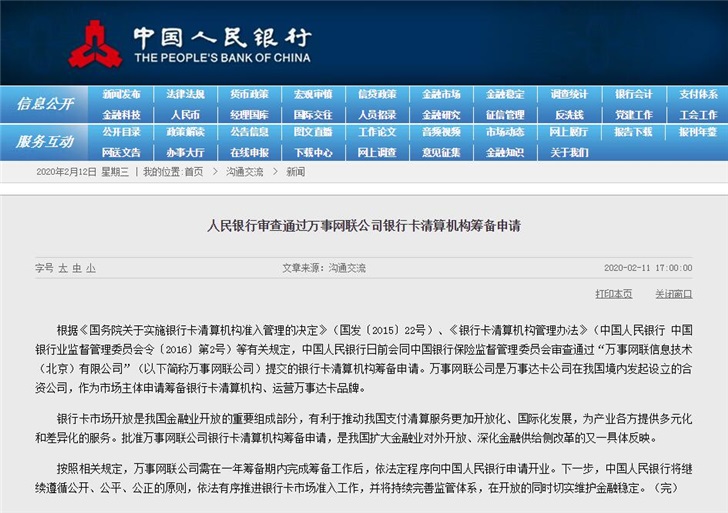The height and width of the screenshot is (513, 728).
Task: Set font size to 中 (medium)
Action: pos(77,268)
